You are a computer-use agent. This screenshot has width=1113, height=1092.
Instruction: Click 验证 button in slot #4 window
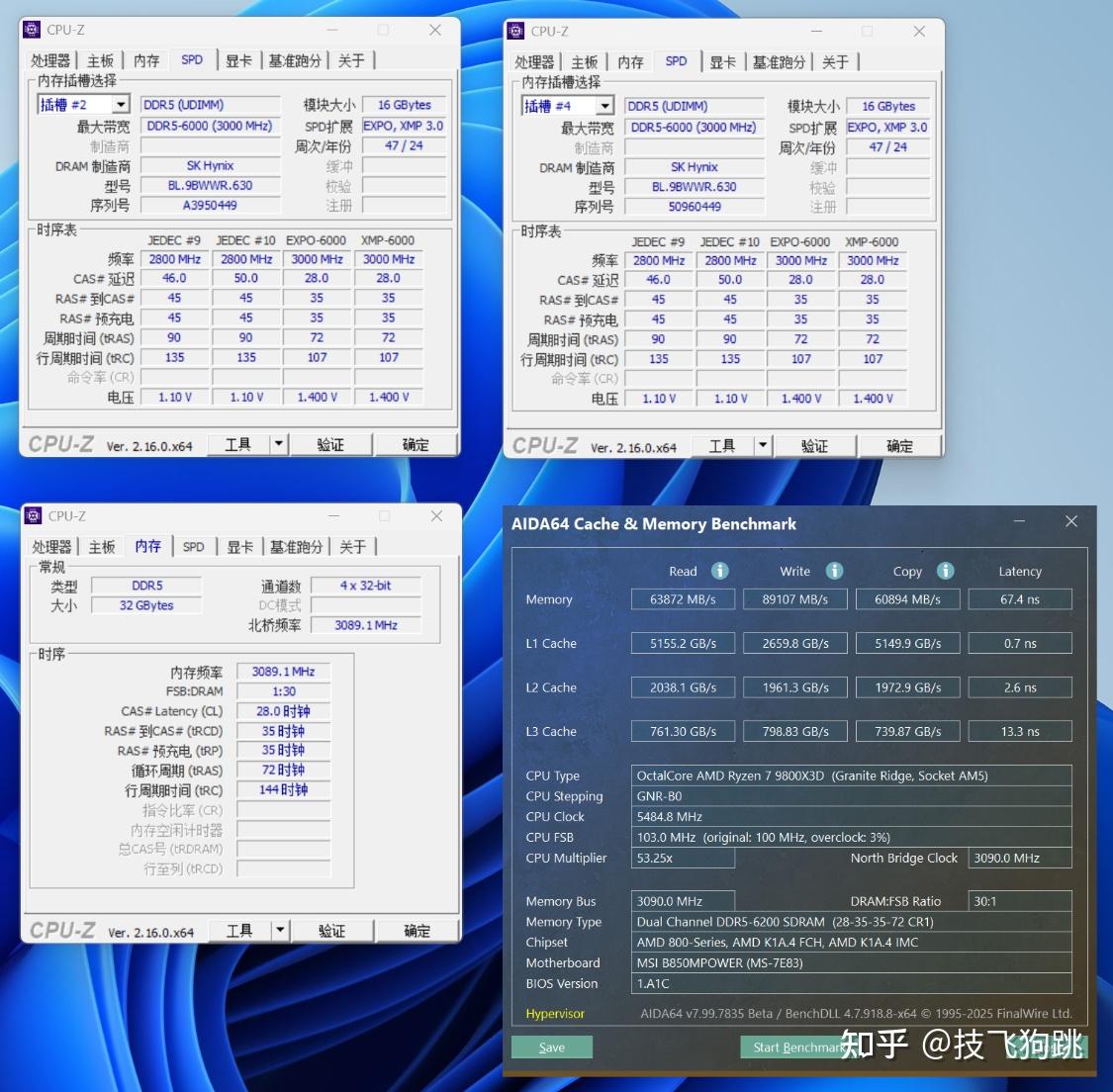click(x=815, y=445)
